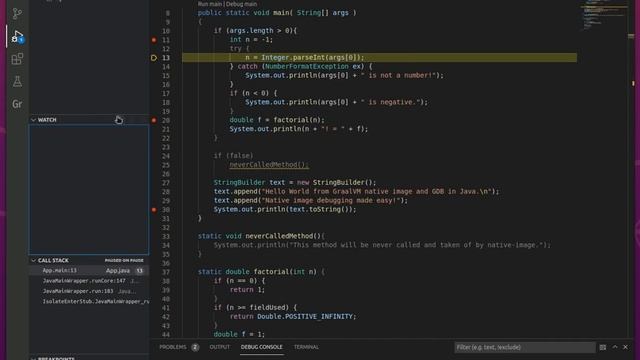Open the Gradle (Gr) view
This screenshot has width=640, height=360.
click(x=17, y=104)
